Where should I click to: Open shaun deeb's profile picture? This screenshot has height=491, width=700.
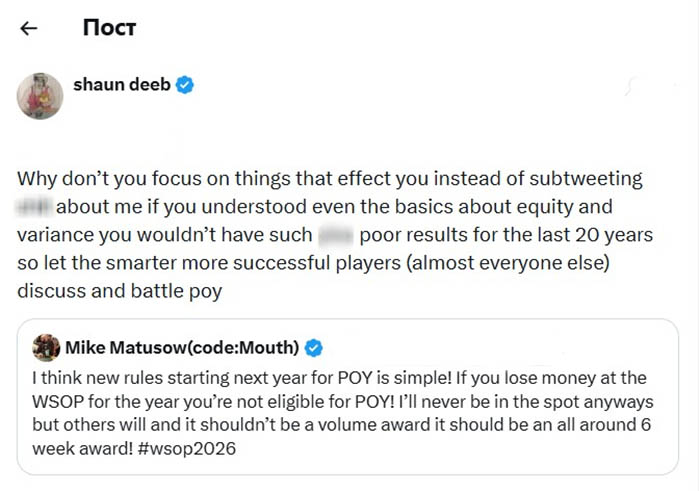point(40,96)
